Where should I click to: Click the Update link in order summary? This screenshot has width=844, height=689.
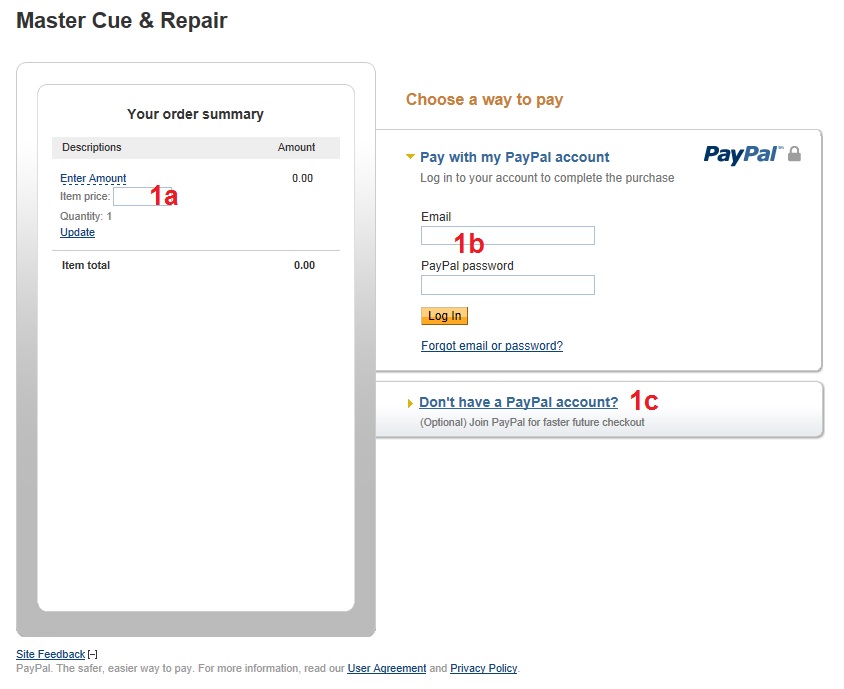pyautogui.click(x=77, y=232)
